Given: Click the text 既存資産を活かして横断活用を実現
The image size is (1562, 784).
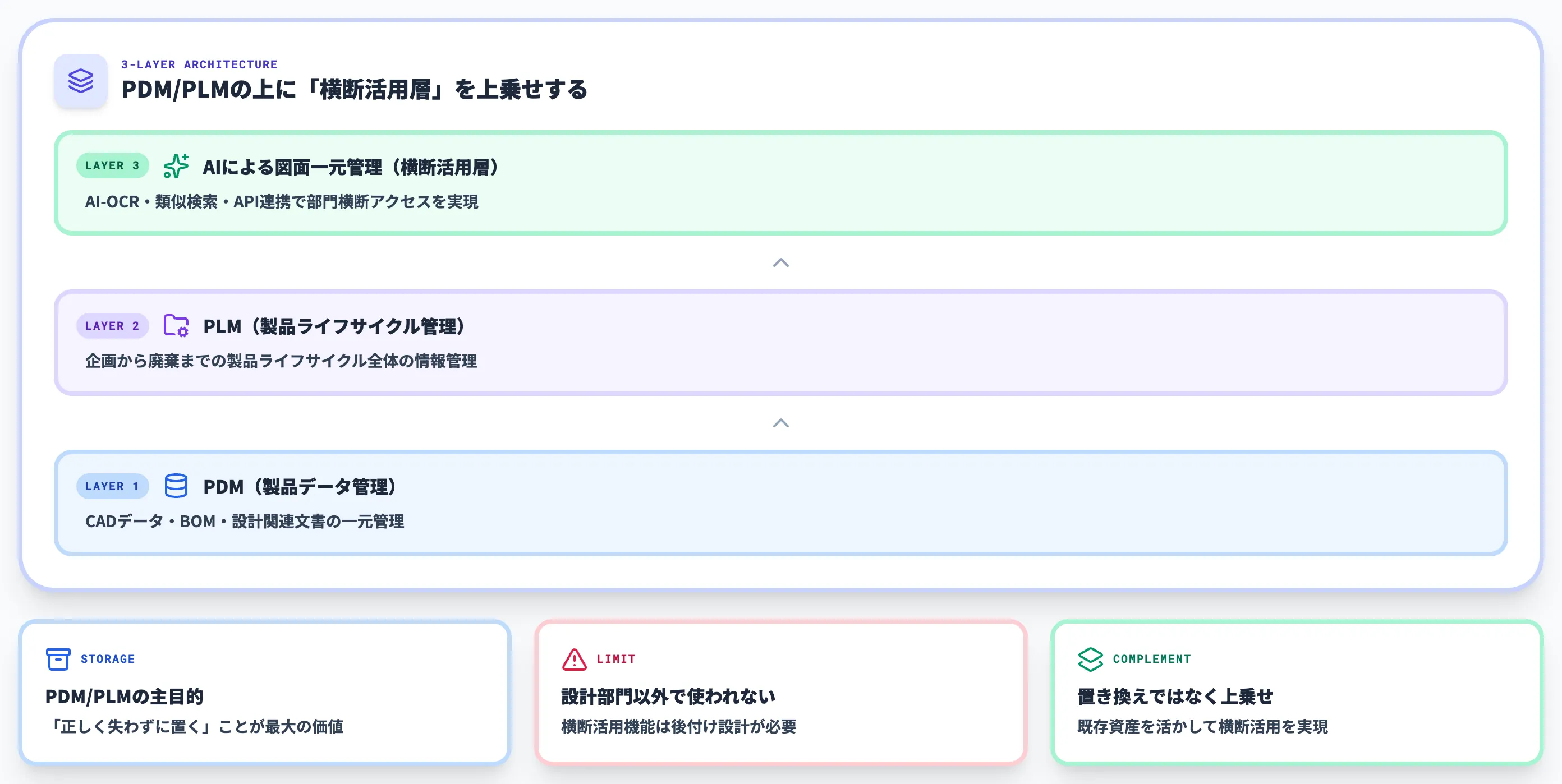Looking at the screenshot, I should [x=1202, y=726].
